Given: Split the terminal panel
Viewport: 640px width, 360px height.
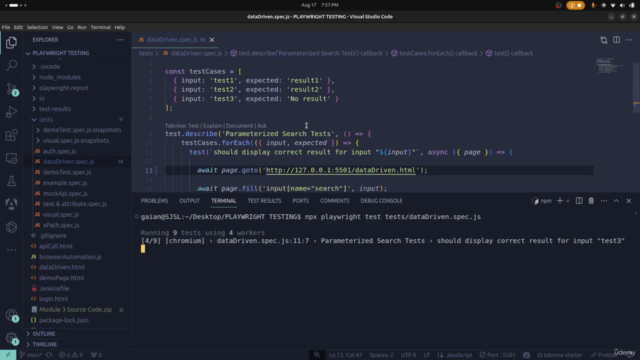Looking at the screenshot, I should (579, 201).
